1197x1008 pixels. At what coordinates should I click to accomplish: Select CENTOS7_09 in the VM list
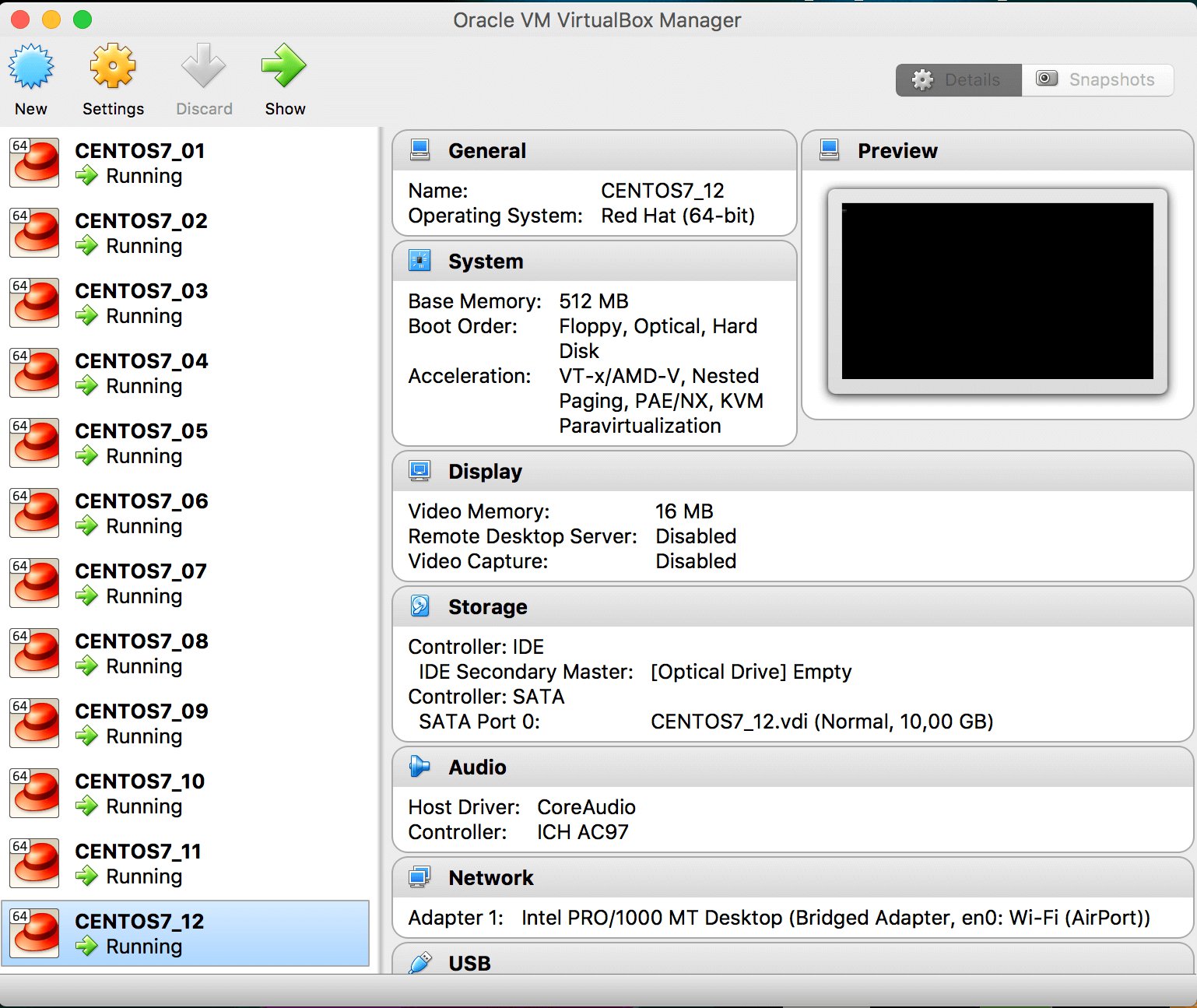coord(185,723)
